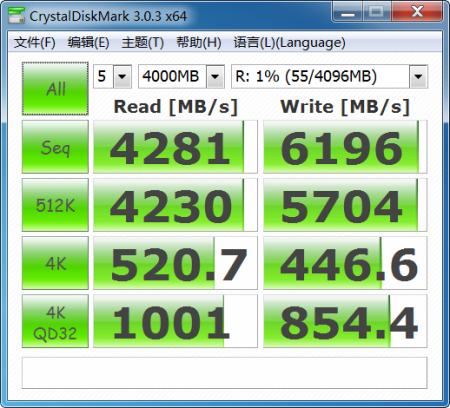Click the Seq write result 6196
This screenshot has height=408, width=450.
click(x=345, y=147)
